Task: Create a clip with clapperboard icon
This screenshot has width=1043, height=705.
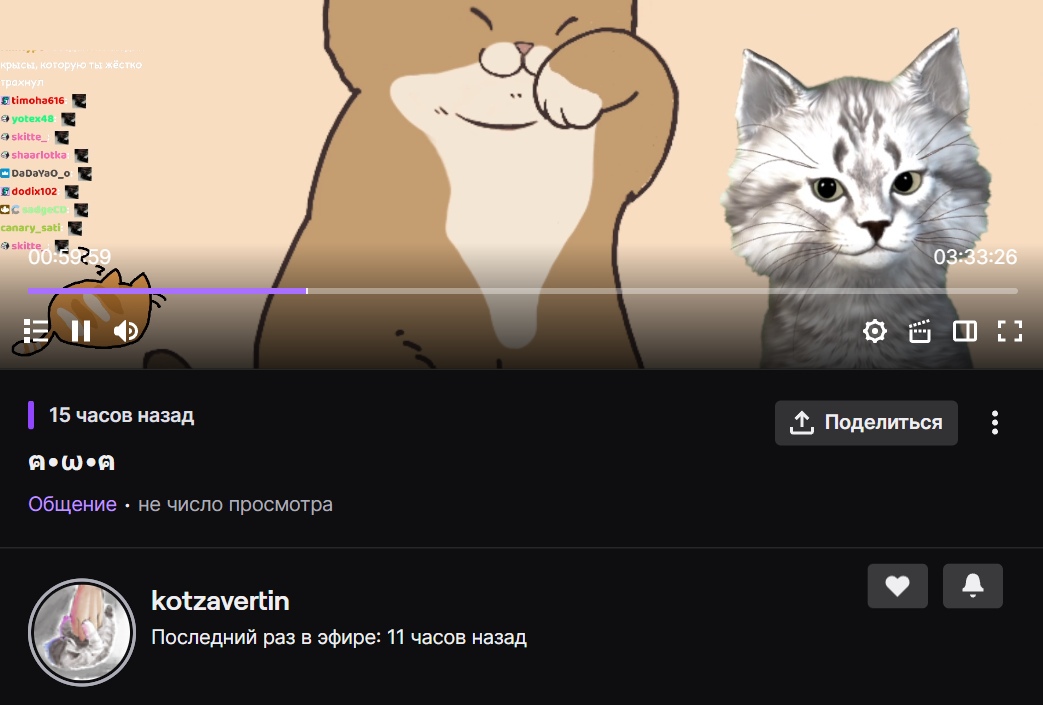Action: [x=919, y=331]
